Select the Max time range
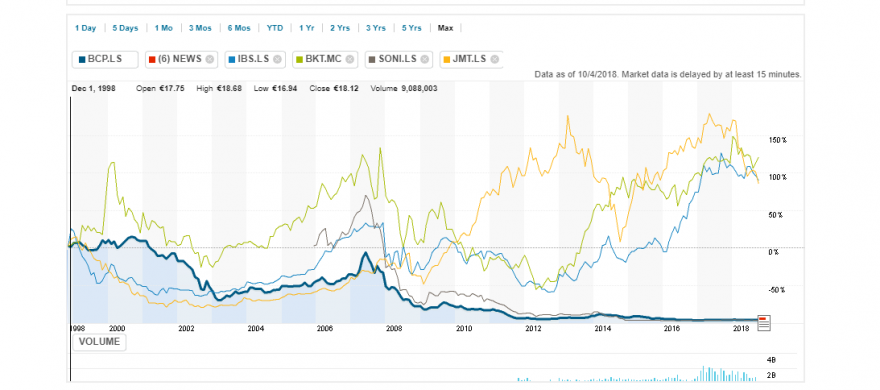This screenshot has height=390, width=880. 446,28
